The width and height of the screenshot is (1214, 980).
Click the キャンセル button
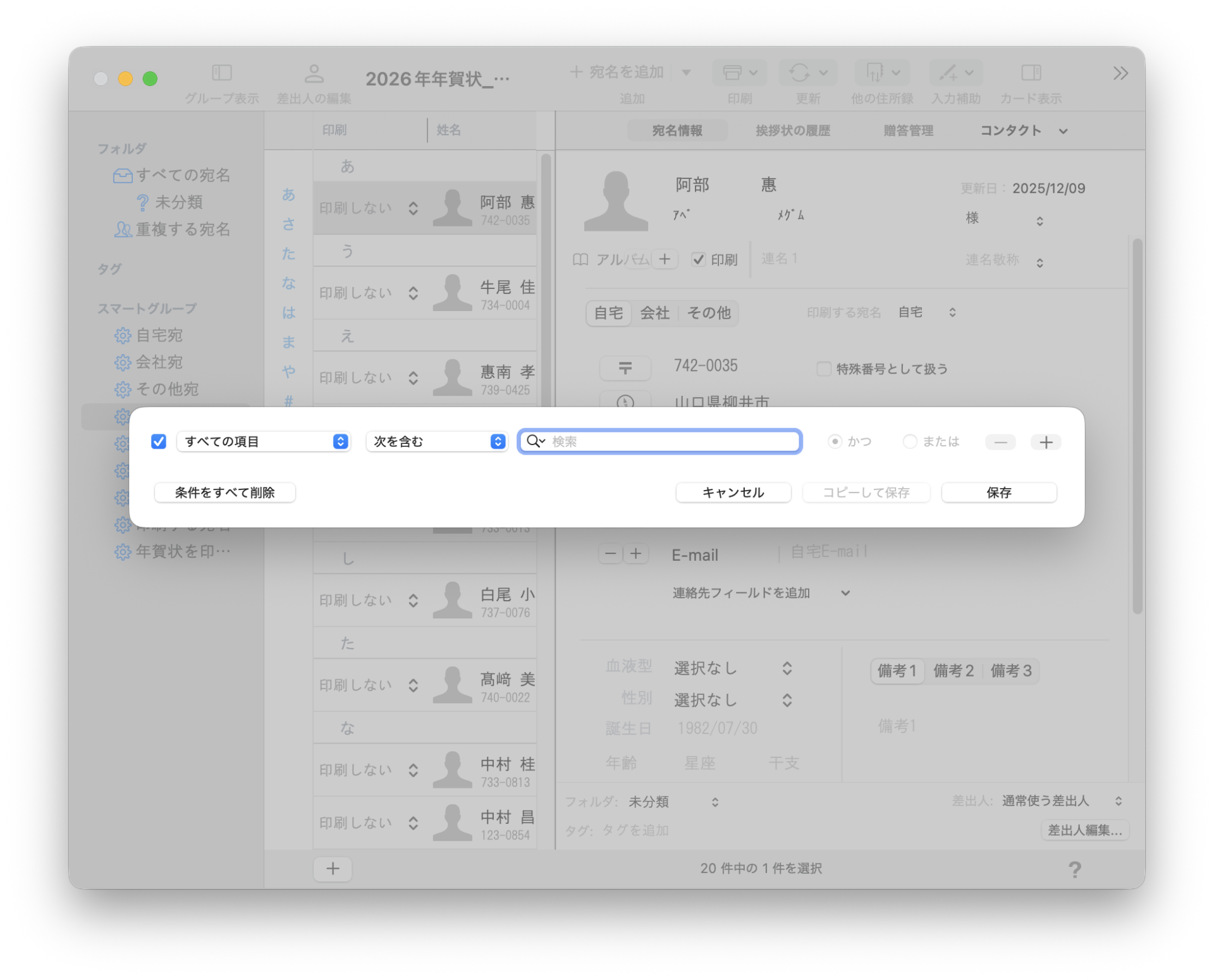[733, 493]
